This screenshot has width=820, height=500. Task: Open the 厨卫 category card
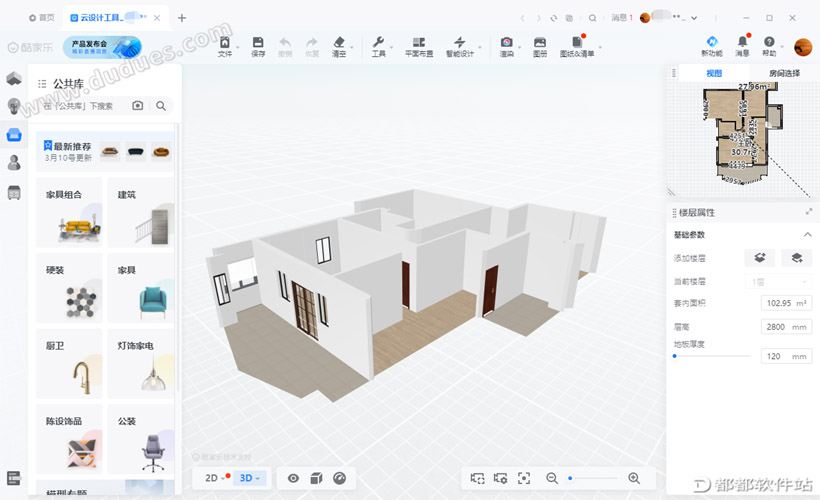pyautogui.click(x=69, y=363)
